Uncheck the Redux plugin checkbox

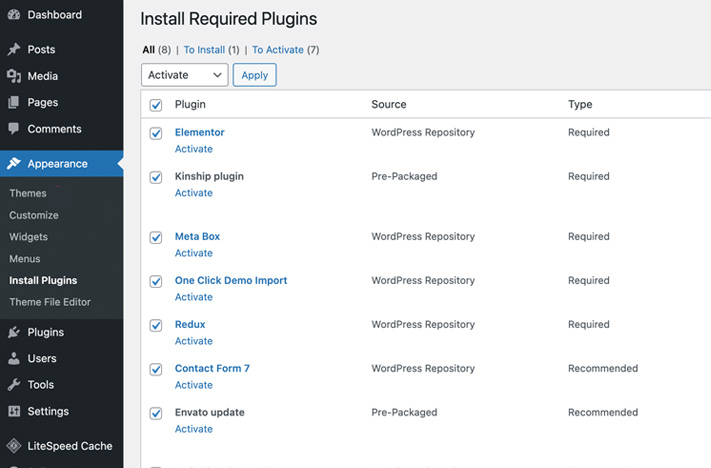156,326
